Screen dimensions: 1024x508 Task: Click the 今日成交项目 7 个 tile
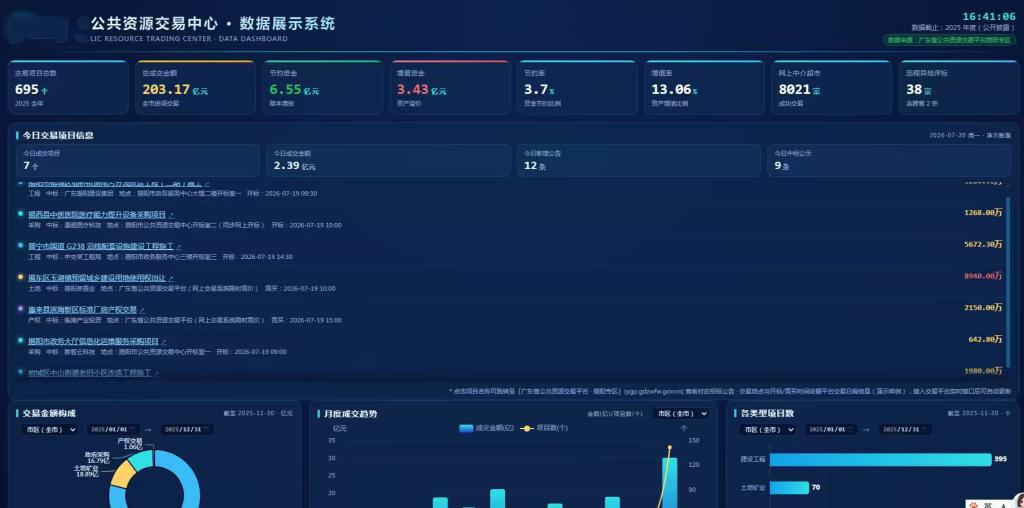[x=138, y=161]
